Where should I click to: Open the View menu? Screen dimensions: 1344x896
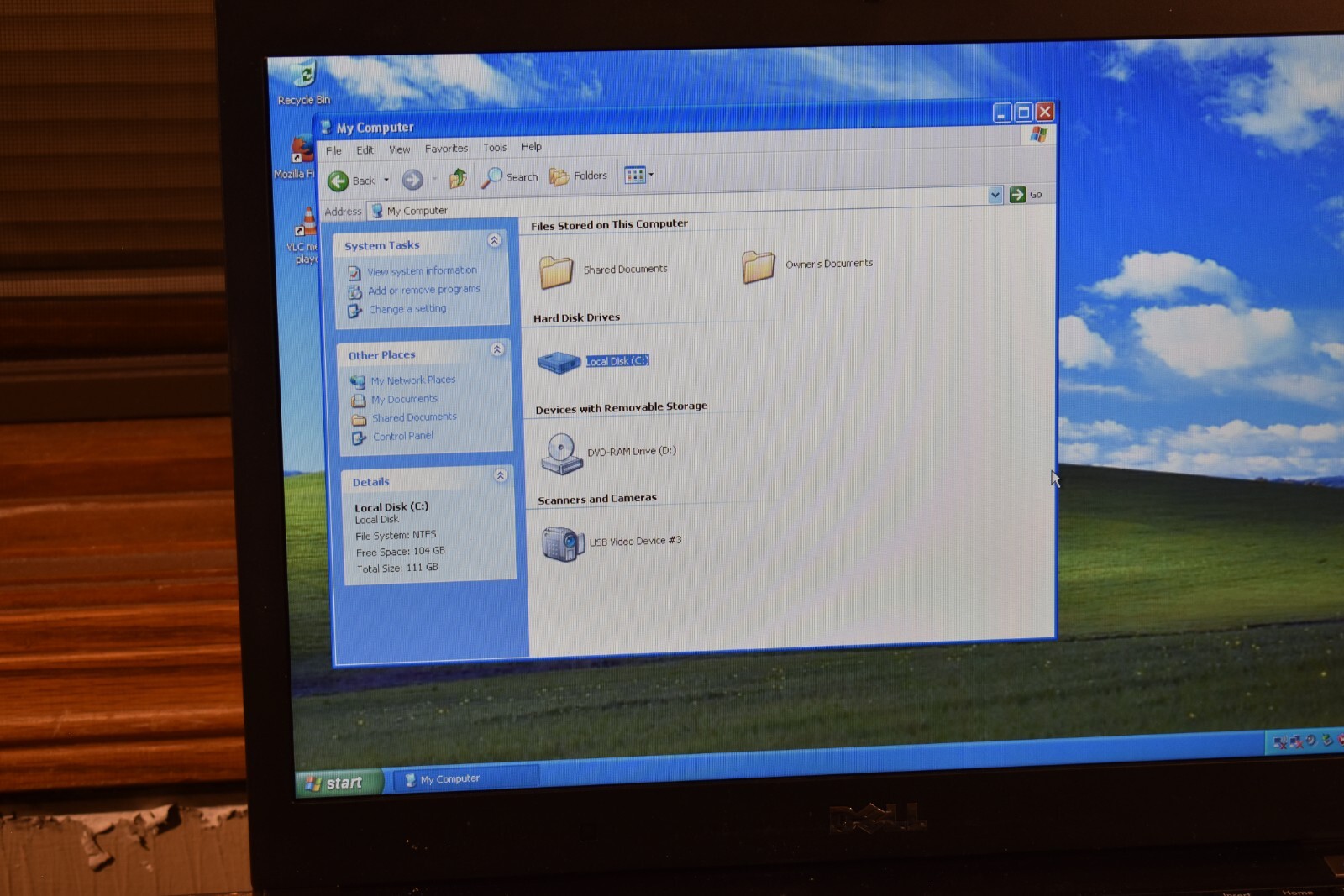[400, 149]
